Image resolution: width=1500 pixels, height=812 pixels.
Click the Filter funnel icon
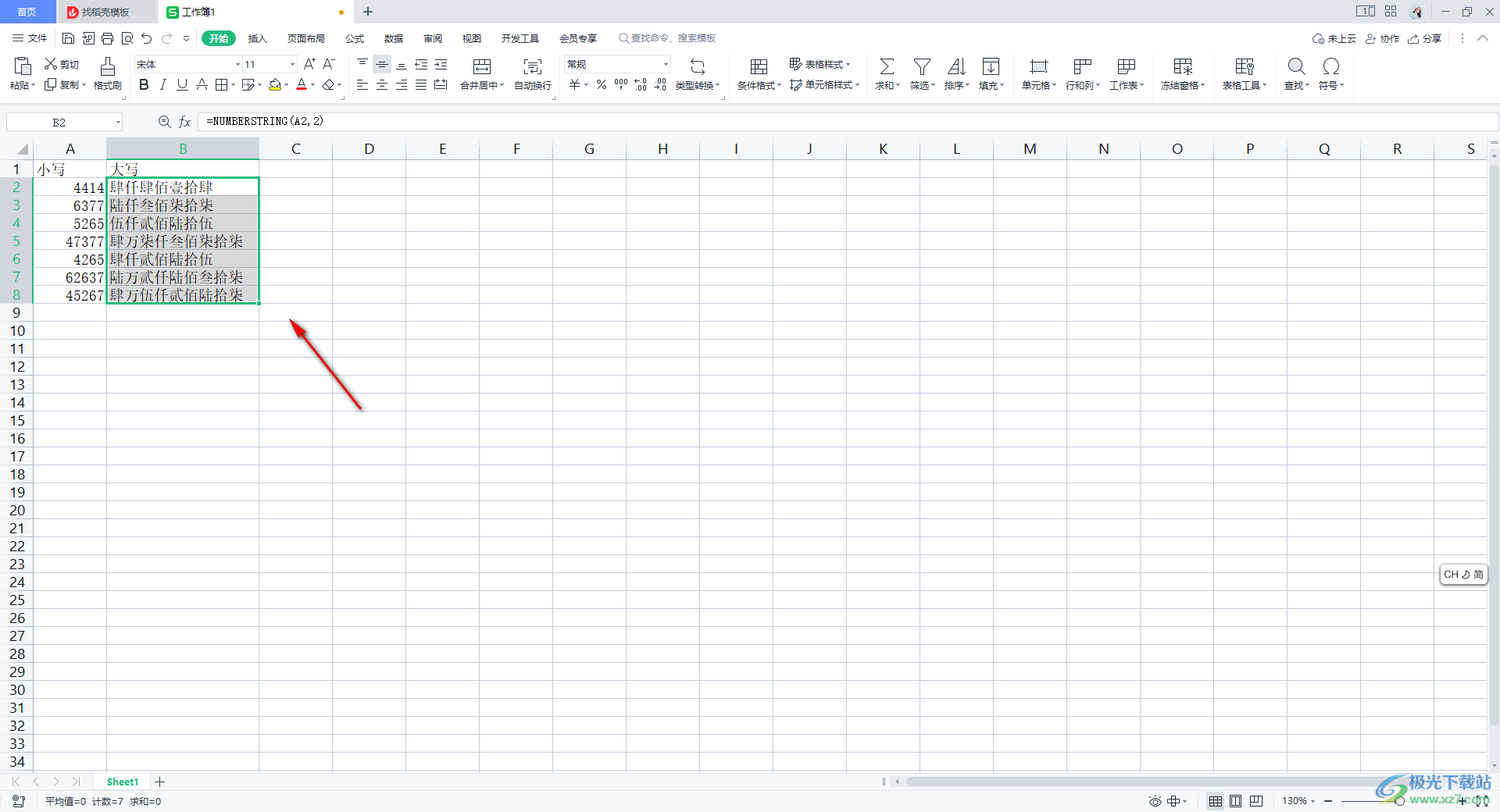coord(922,66)
